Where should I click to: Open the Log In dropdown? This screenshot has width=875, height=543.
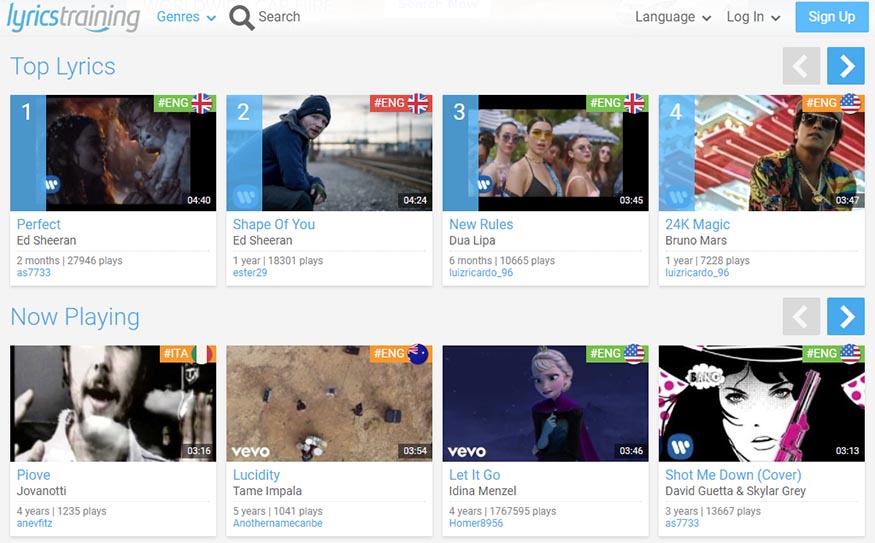[x=752, y=17]
